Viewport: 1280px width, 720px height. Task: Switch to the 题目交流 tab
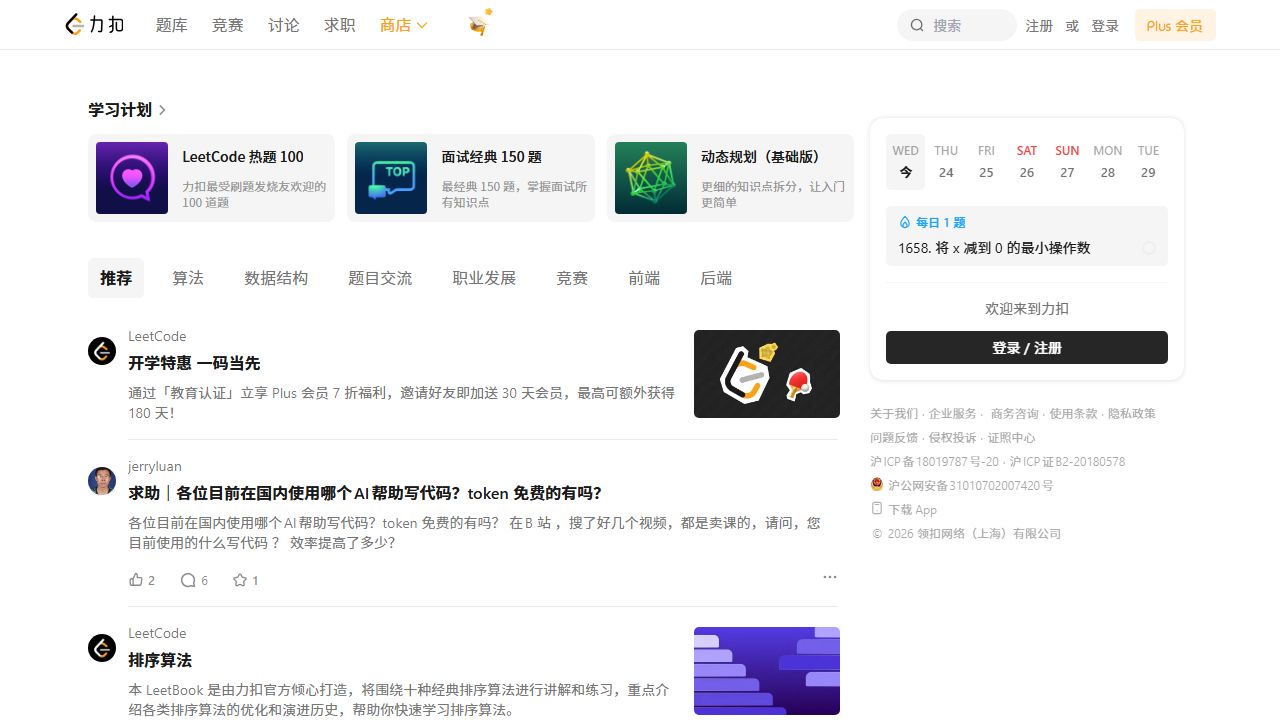point(380,278)
